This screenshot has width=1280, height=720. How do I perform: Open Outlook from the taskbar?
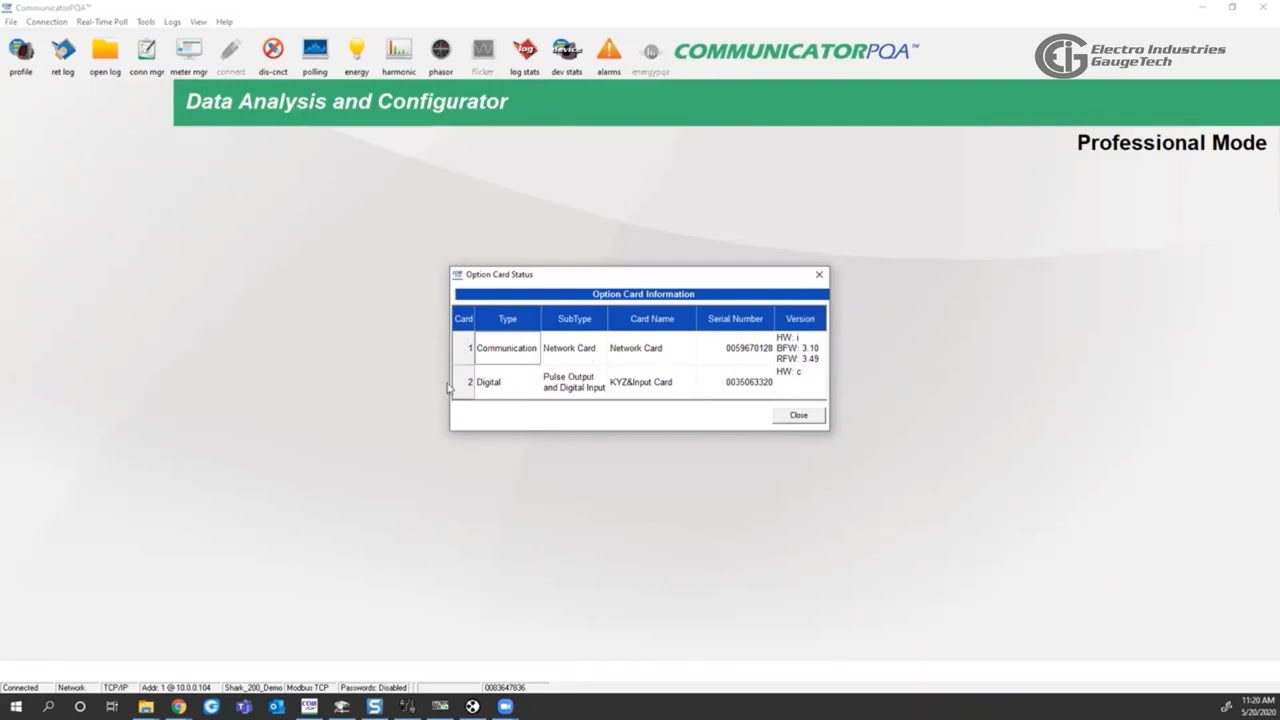click(276, 706)
